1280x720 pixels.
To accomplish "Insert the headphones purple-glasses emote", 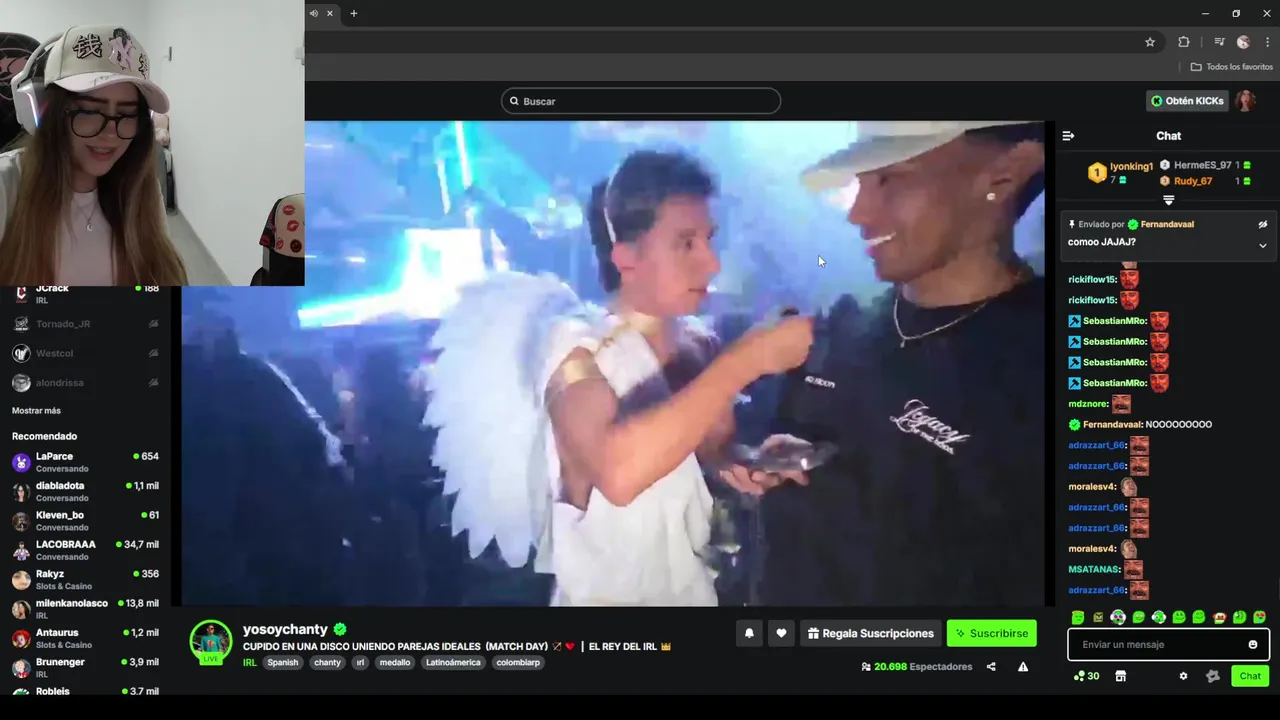I will (1118, 617).
